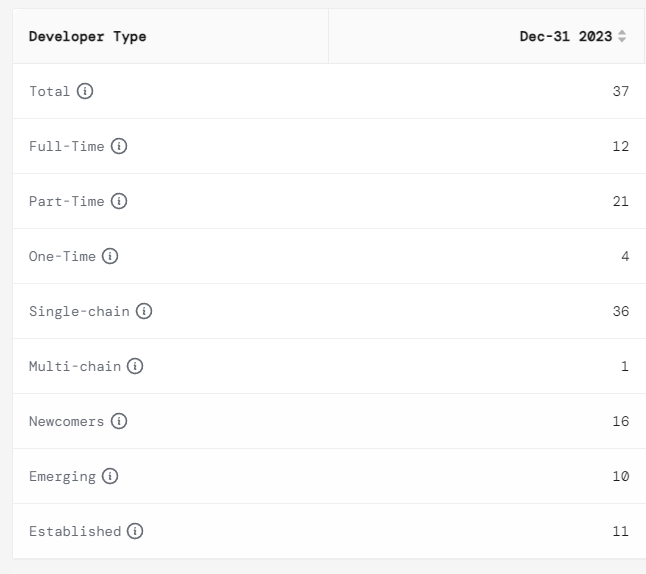Image resolution: width=646 pixels, height=574 pixels.
Task: Click the Established value 11
Action: pyautogui.click(x=621, y=531)
